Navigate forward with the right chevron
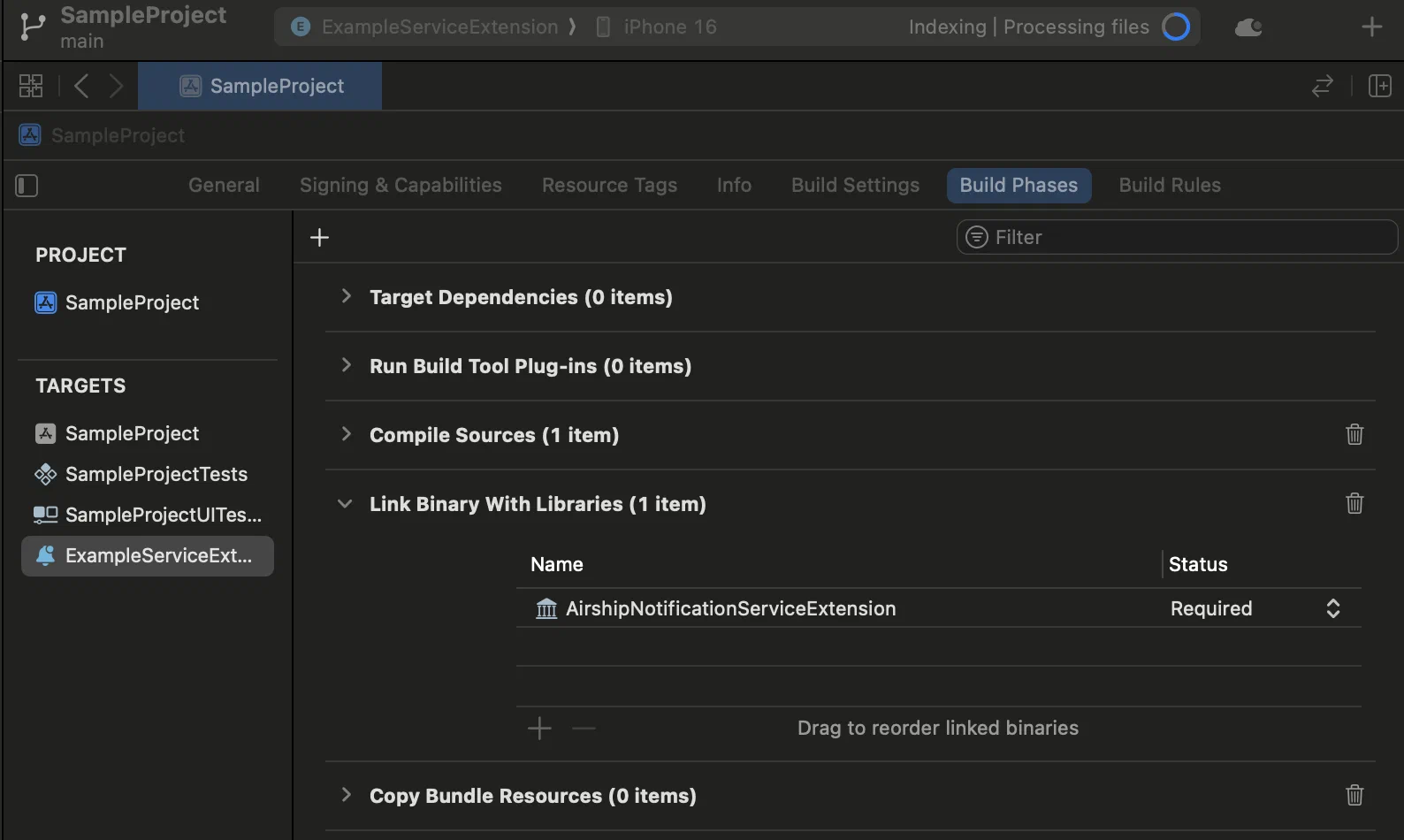Image resolution: width=1404 pixels, height=840 pixels. click(116, 86)
